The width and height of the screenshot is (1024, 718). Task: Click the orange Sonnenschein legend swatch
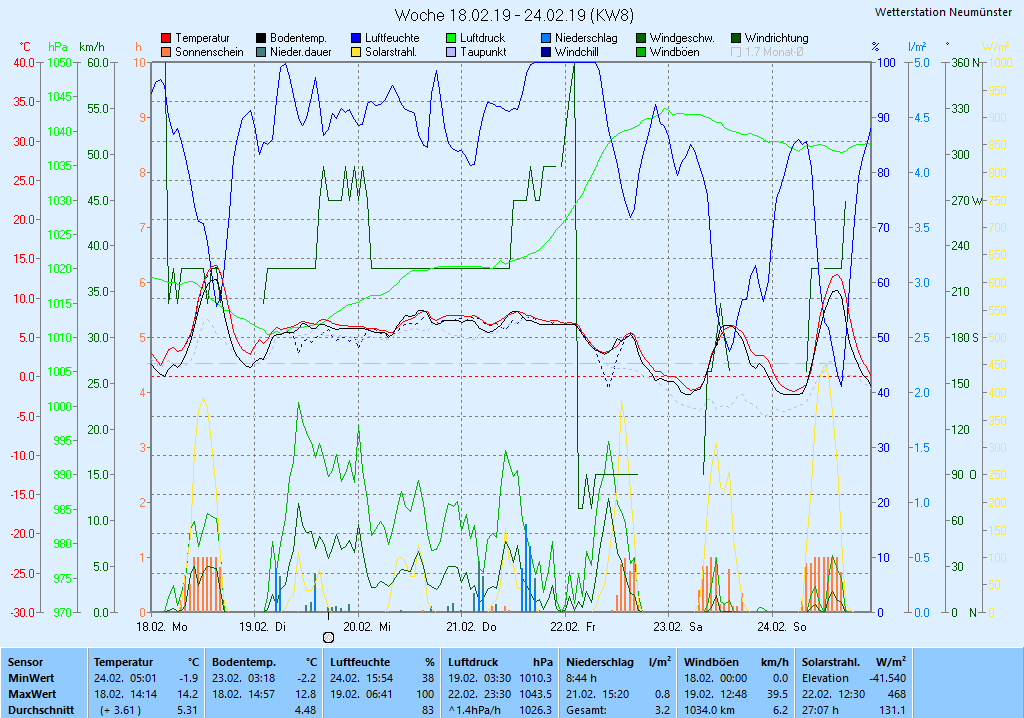[x=166, y=52]
